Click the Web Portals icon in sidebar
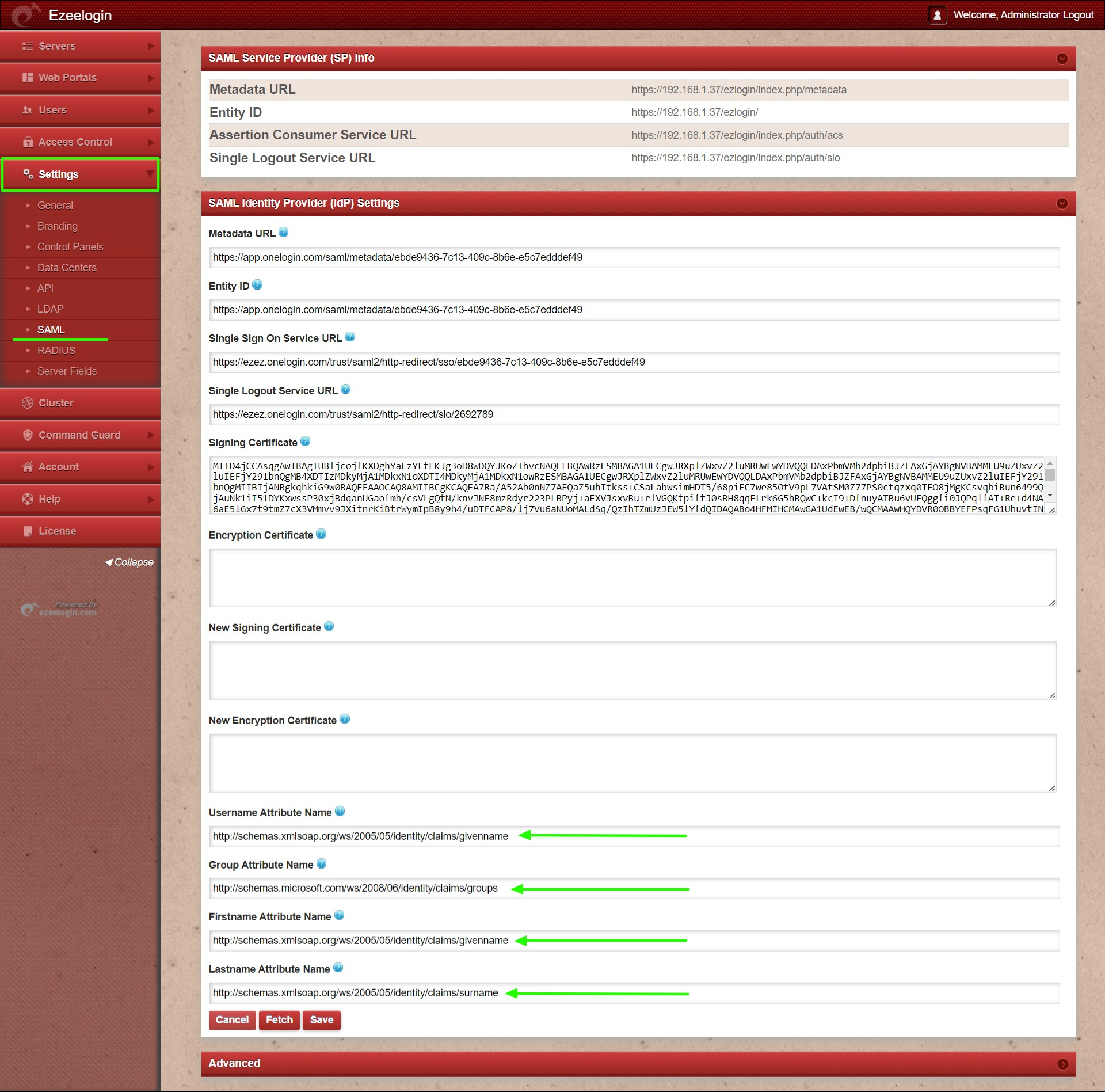This screenshot has width=1105, height=1092. click(x=28, y=78)
